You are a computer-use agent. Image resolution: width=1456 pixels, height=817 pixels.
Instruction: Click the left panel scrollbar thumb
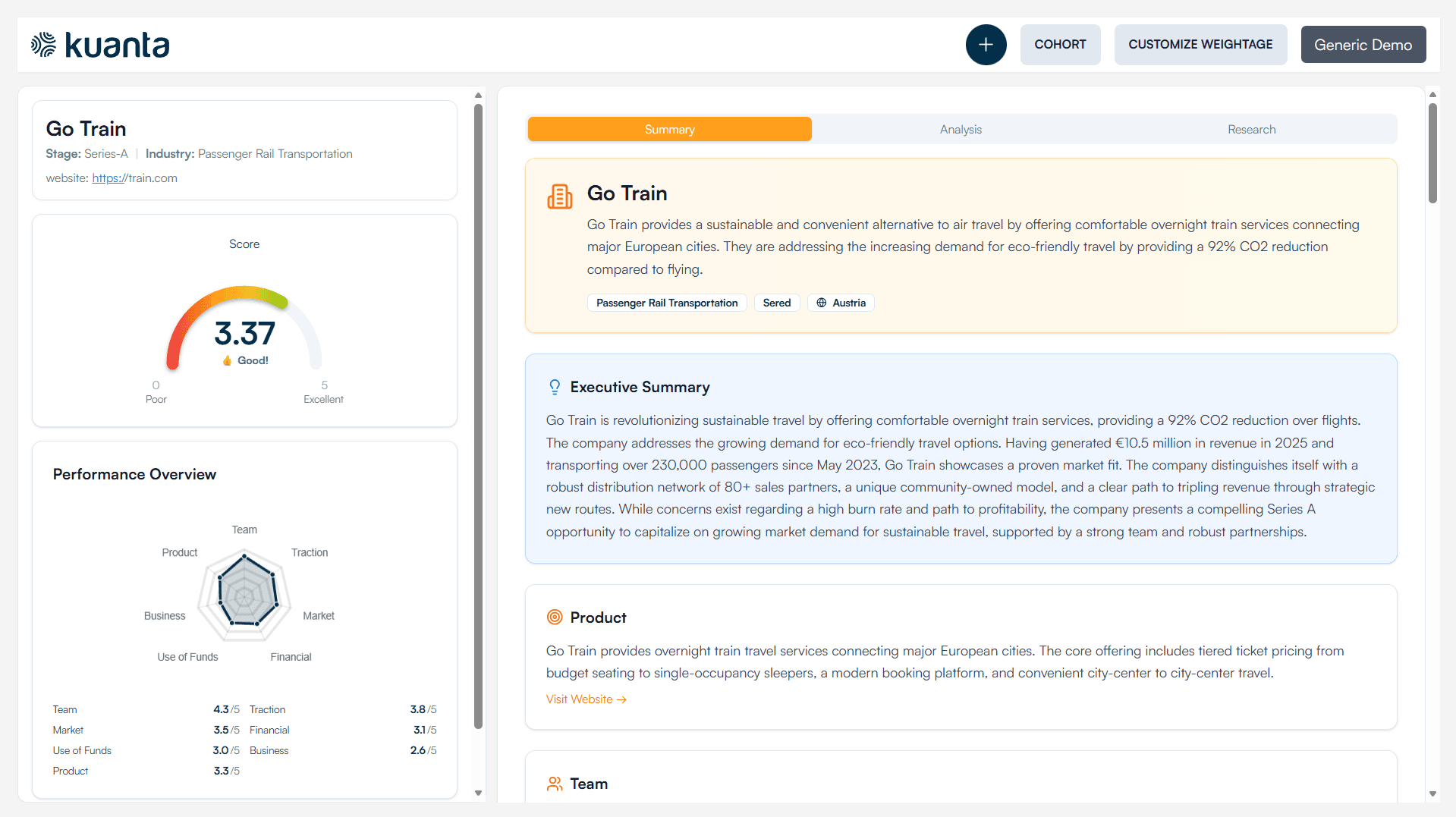pyautogui.click(x=478, y=416)
